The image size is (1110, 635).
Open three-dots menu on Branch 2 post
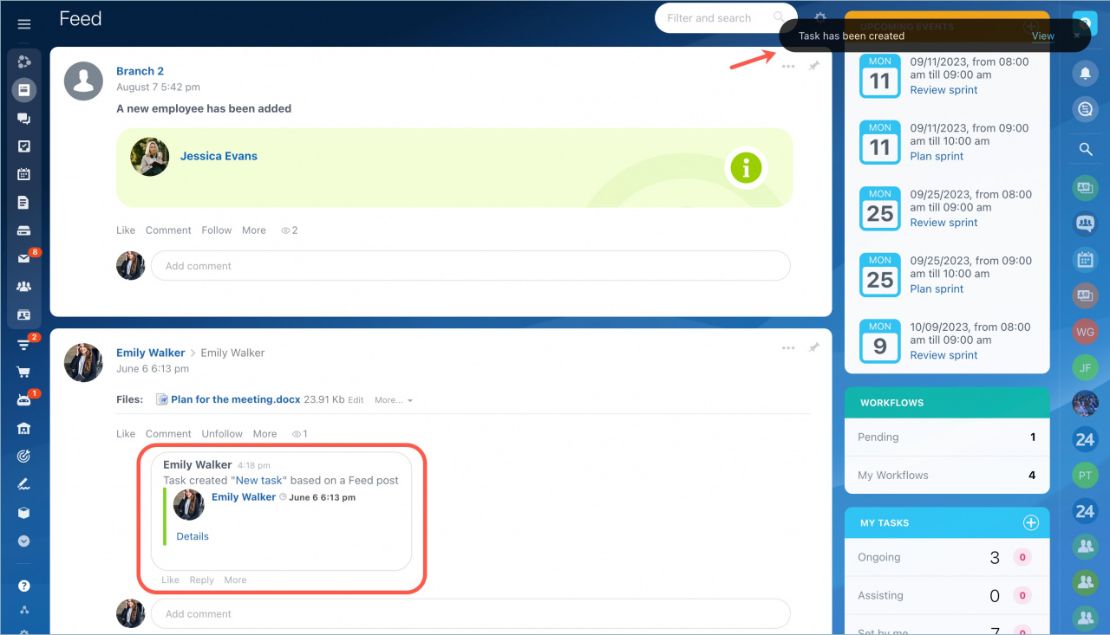788,67
